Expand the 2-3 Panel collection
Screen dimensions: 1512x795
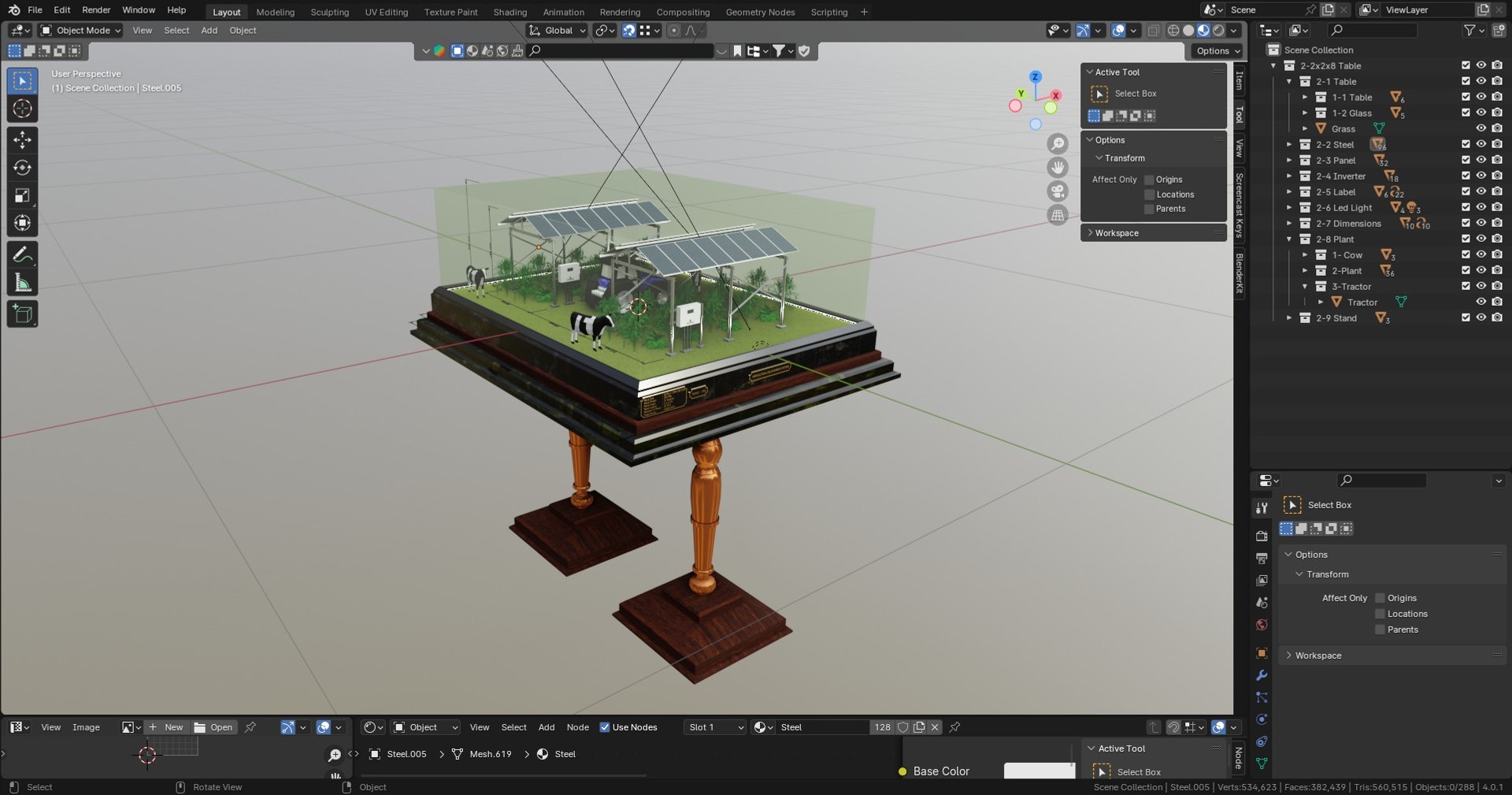(1289, 161)
